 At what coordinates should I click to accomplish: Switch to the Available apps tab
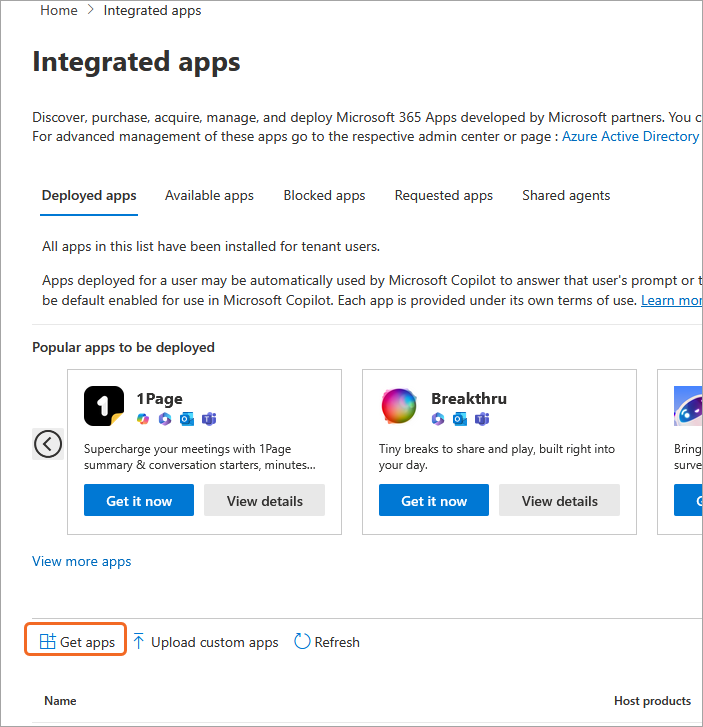[x=209, y=196]
